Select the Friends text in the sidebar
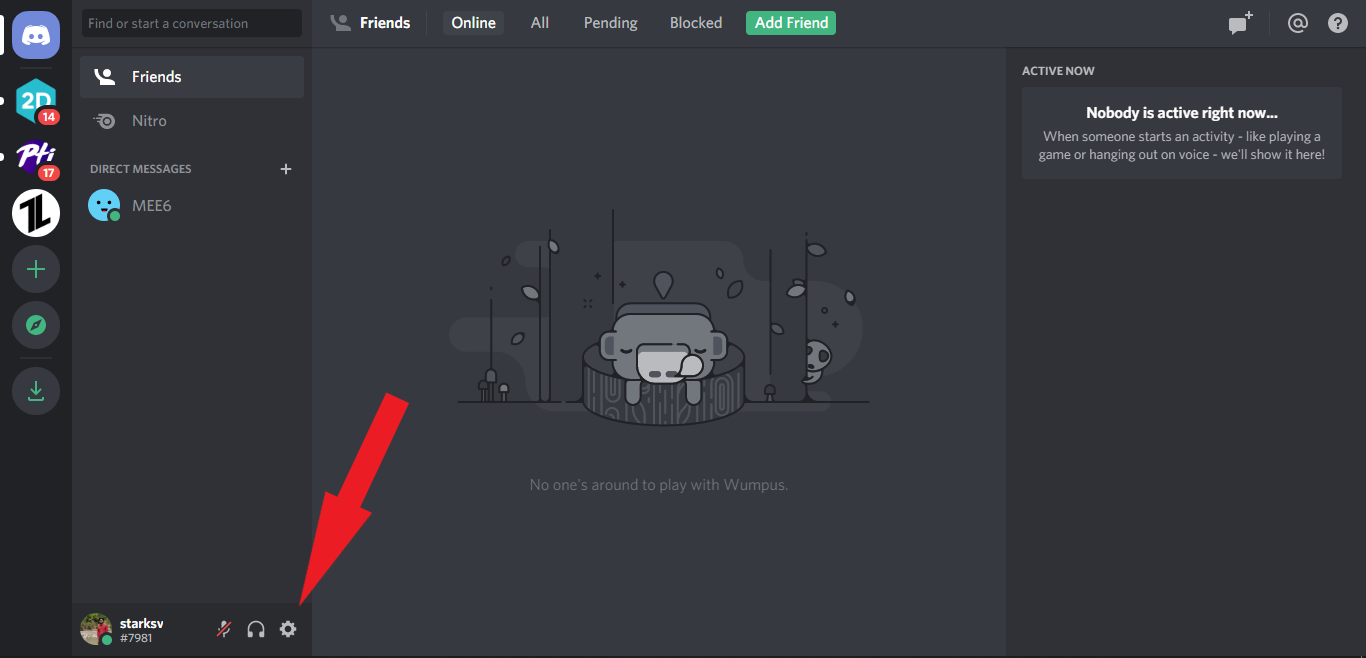The width and height of the screenshot is (1366, 658). click(157, 77)
